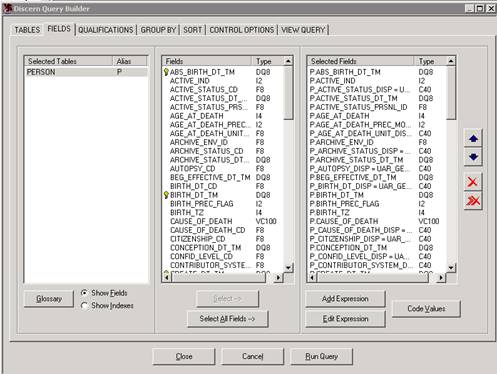Viewport: 497px width, 374px height.
Task: Click key icon beside BIRTH_DT_TM field
Action: pyautogui.click(x=166, y=195)
